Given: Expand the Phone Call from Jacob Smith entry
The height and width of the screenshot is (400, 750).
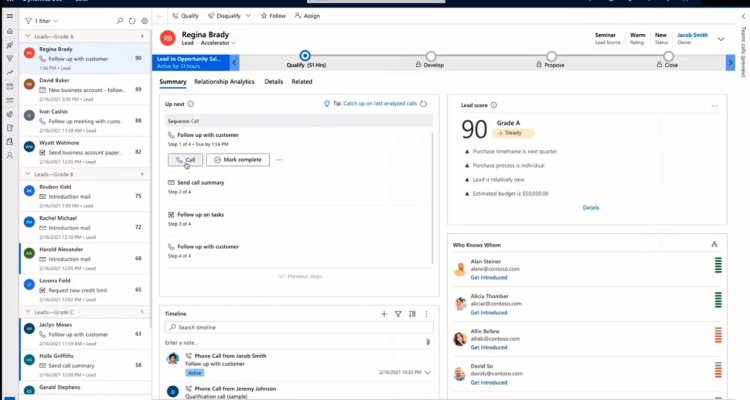Looking at the screenshot, I should [x=428, y=372].
